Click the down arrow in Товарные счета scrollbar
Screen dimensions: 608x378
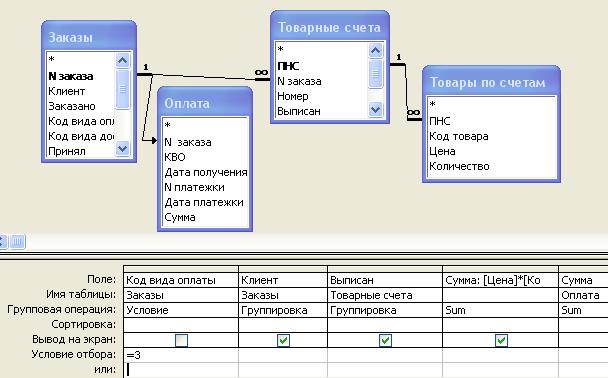[x=375, y=110]
